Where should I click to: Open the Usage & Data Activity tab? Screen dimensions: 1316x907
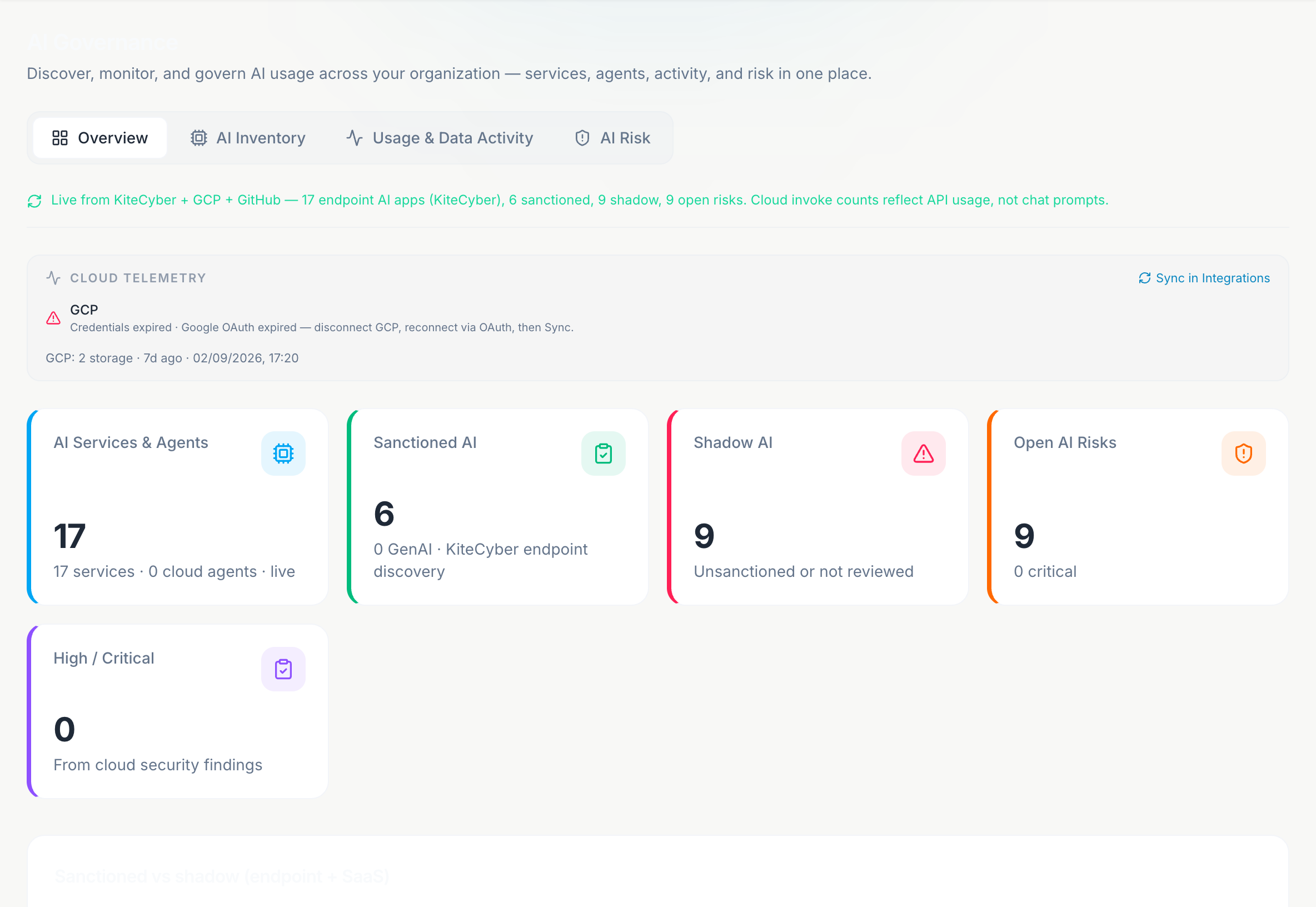pyautogui.click(x=440, y=137)
